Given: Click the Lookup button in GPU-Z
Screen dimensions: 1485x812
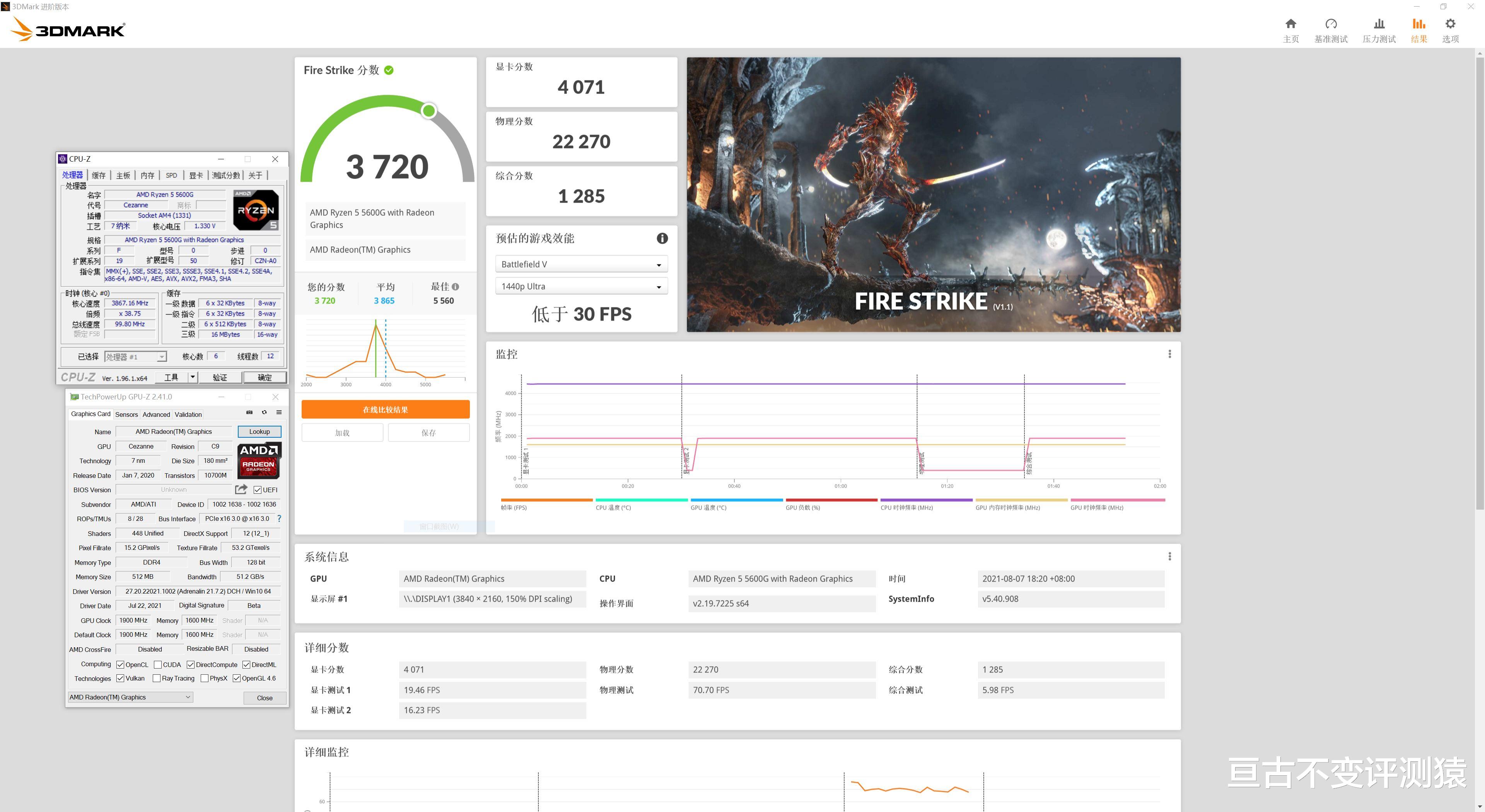Looking at the screenshot, I should click(x=259, y=431).
